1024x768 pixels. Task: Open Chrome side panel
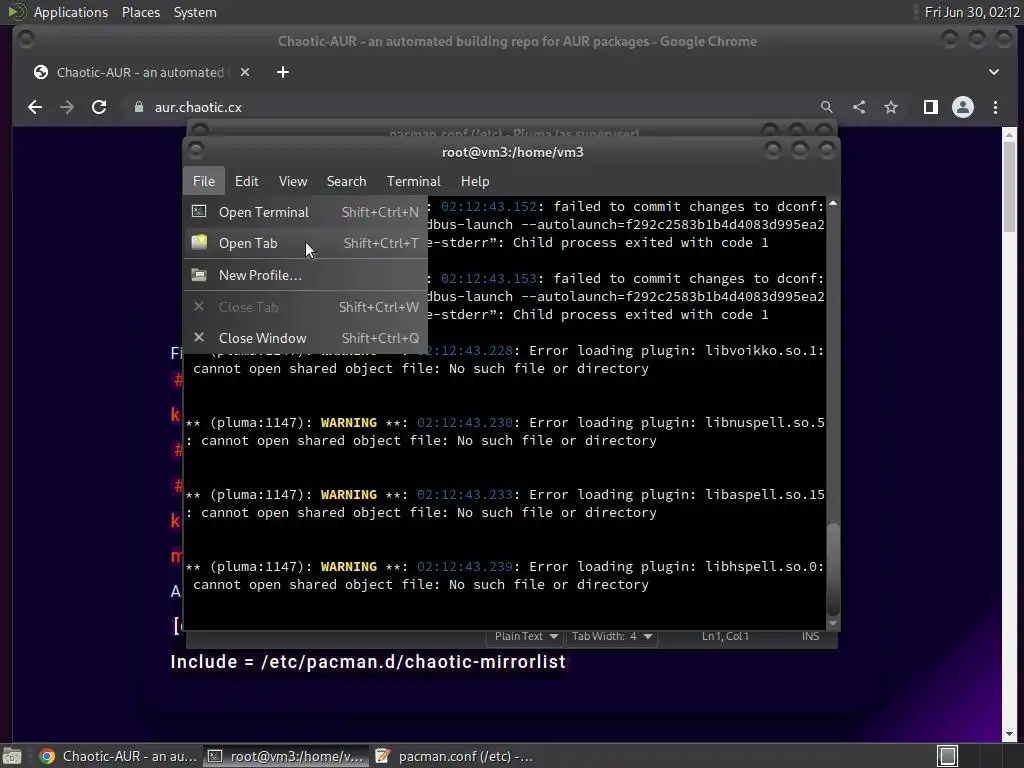(931, 107)
